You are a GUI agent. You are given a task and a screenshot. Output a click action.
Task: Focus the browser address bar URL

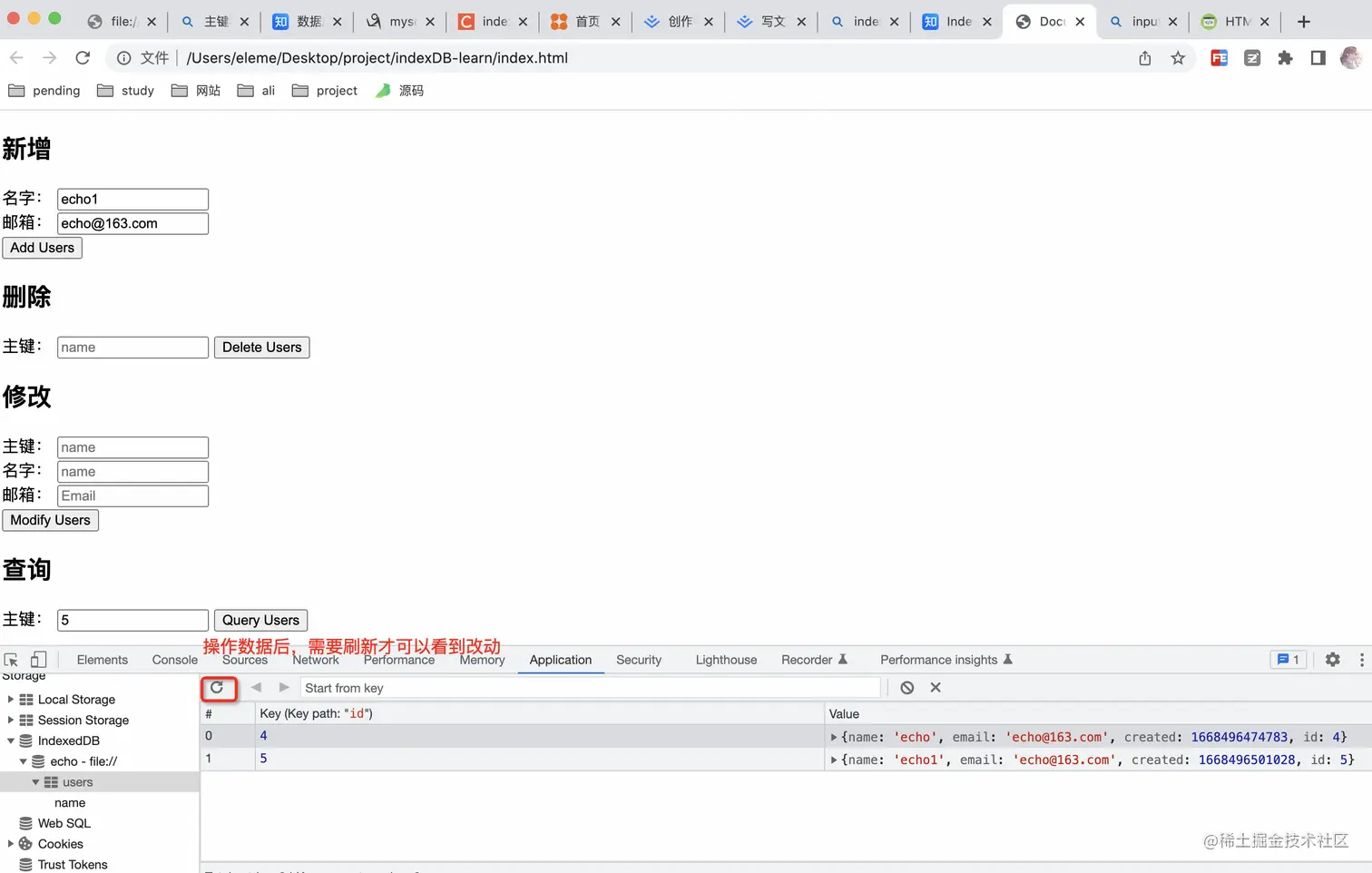(377, 58)
